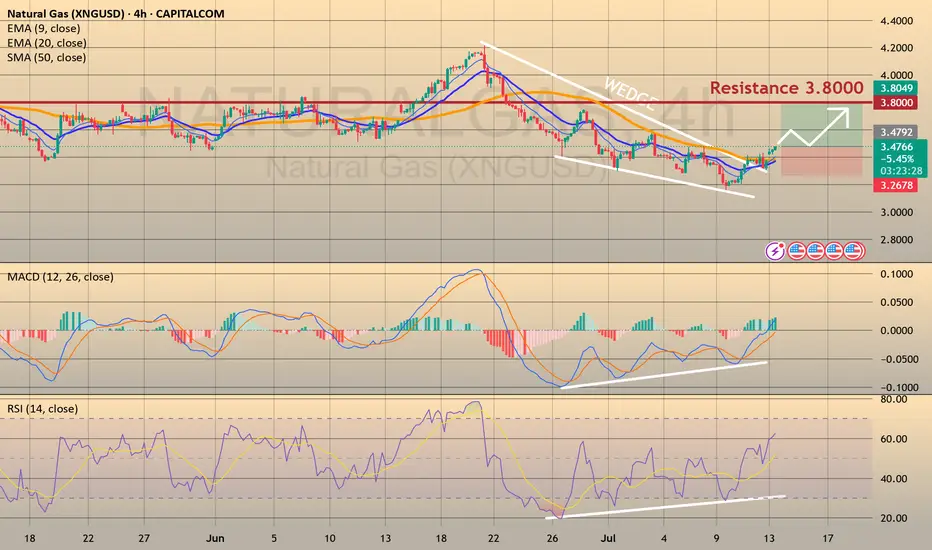Click the gray 3.4792 price label

coord(896,132)
